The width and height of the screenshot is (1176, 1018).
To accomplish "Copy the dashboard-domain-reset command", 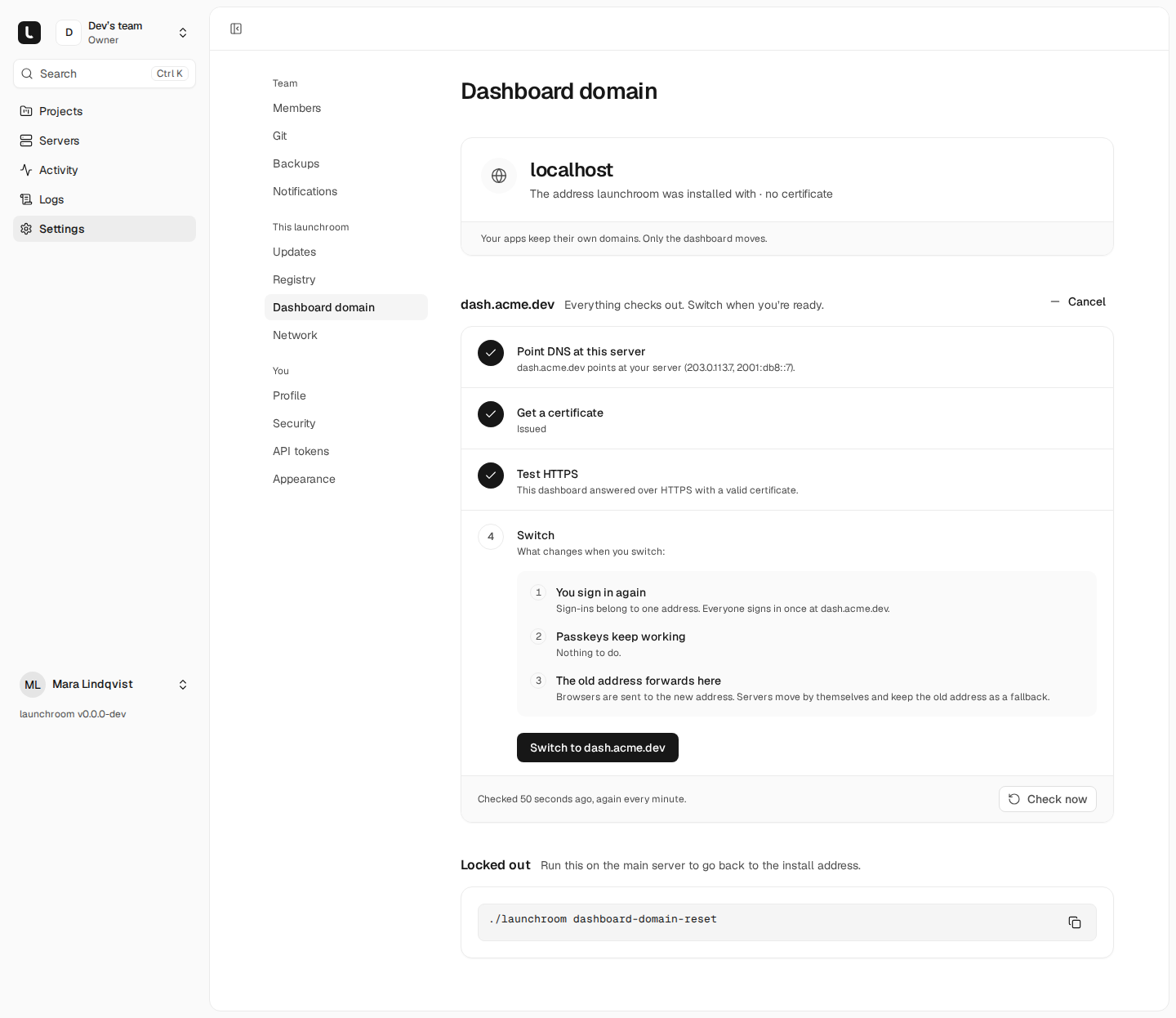I will (1075, 922).
